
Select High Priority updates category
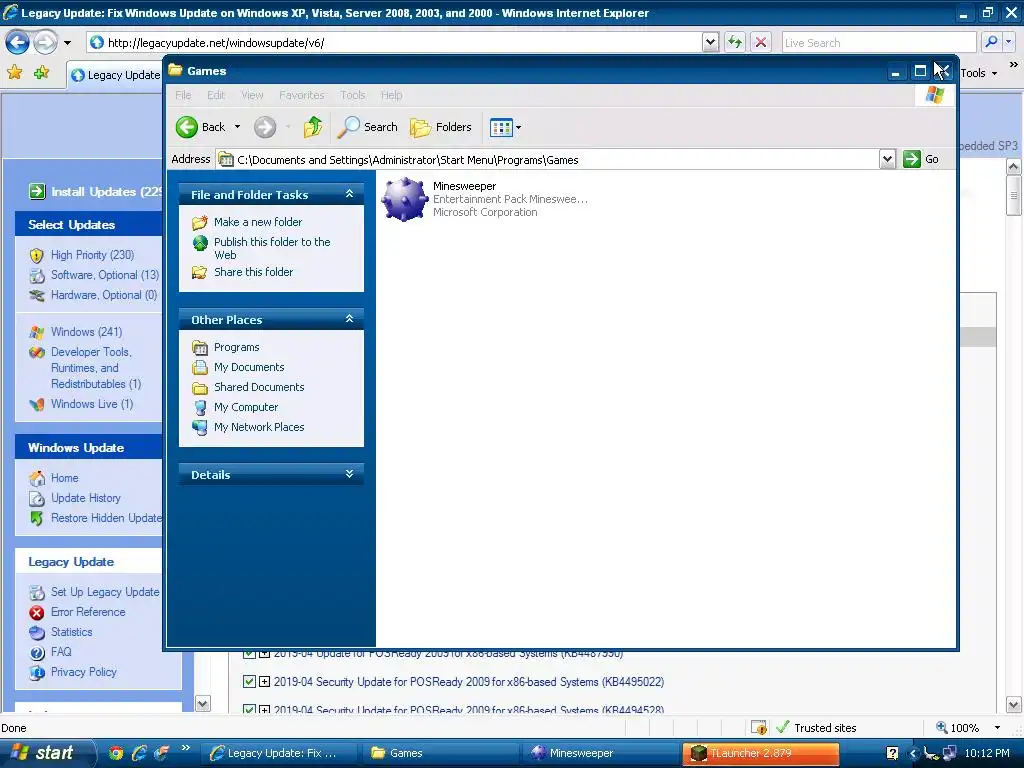click(x=92, y=255)
